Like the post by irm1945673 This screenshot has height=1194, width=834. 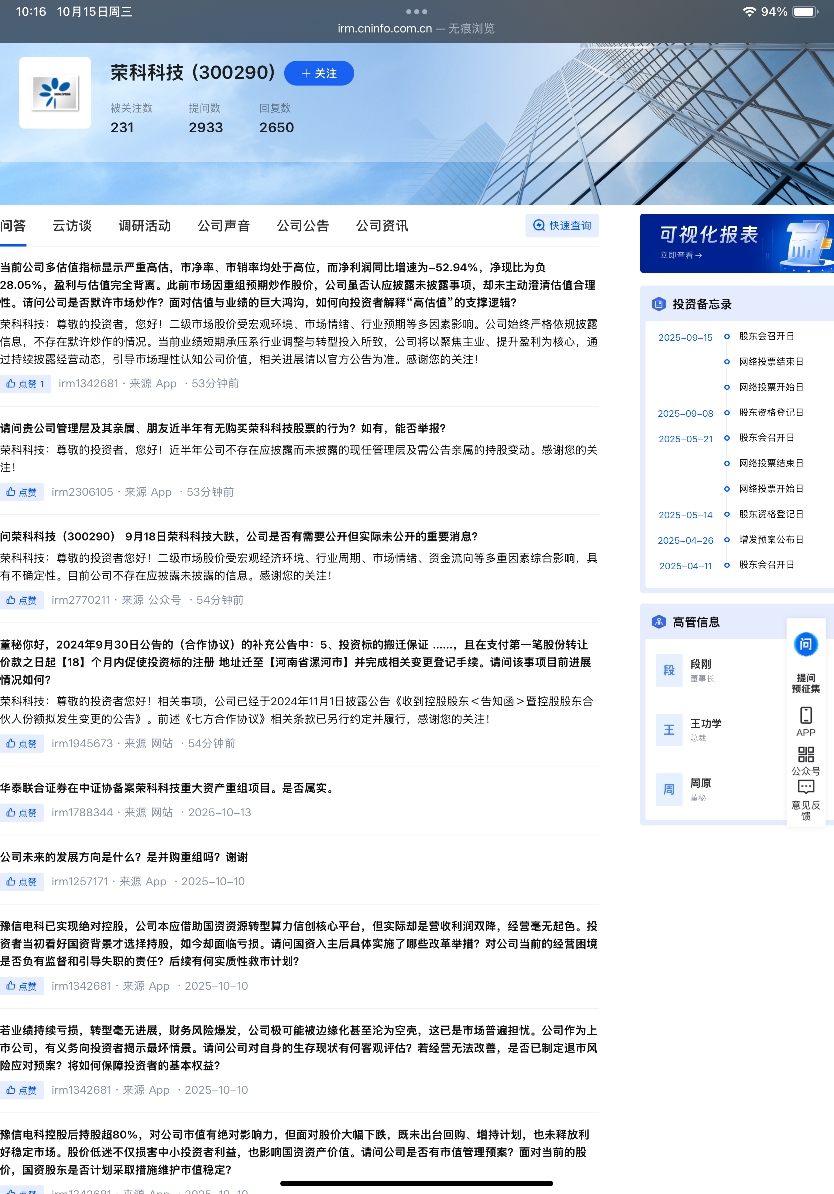(x=21, y=743)
